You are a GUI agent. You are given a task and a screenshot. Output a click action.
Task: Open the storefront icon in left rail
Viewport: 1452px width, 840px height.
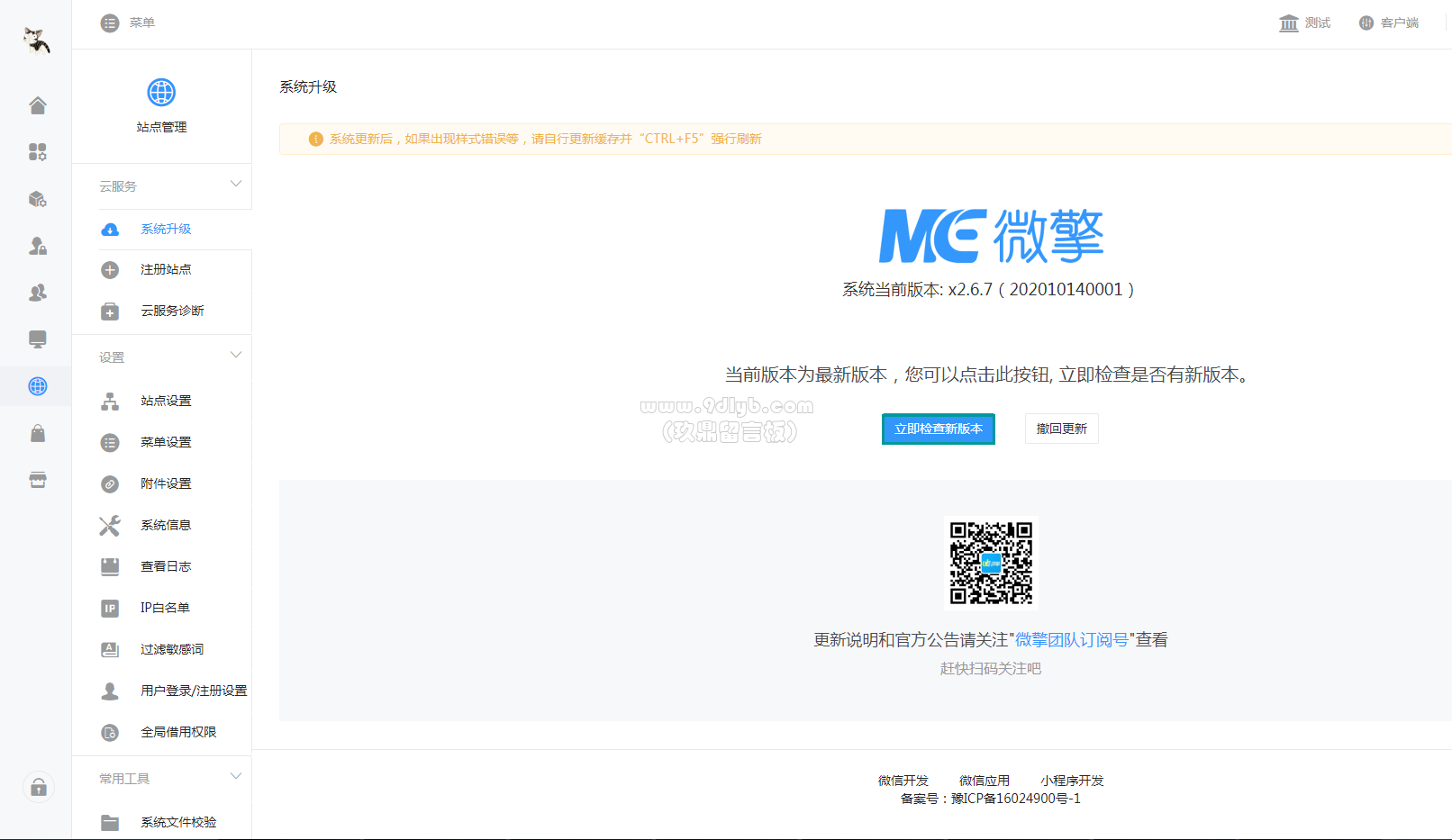37,480
